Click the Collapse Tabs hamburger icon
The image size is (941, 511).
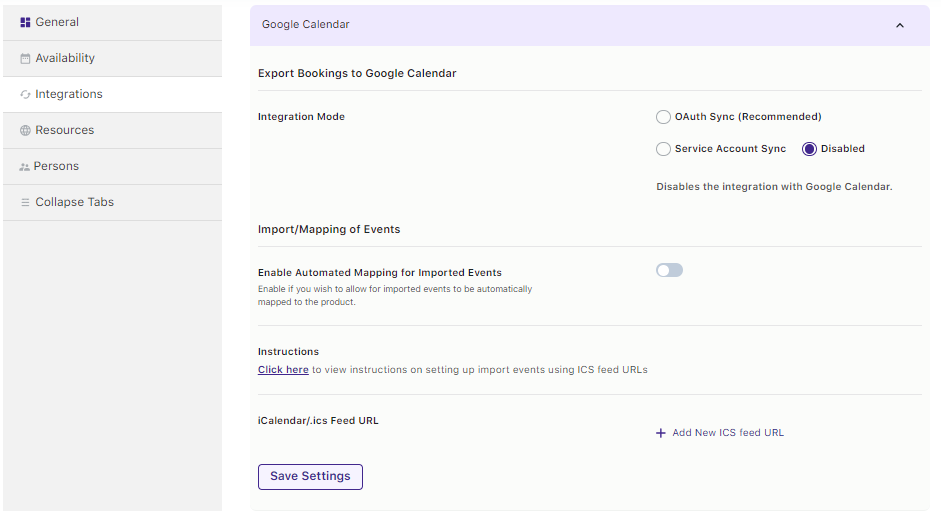click(25, 202)
